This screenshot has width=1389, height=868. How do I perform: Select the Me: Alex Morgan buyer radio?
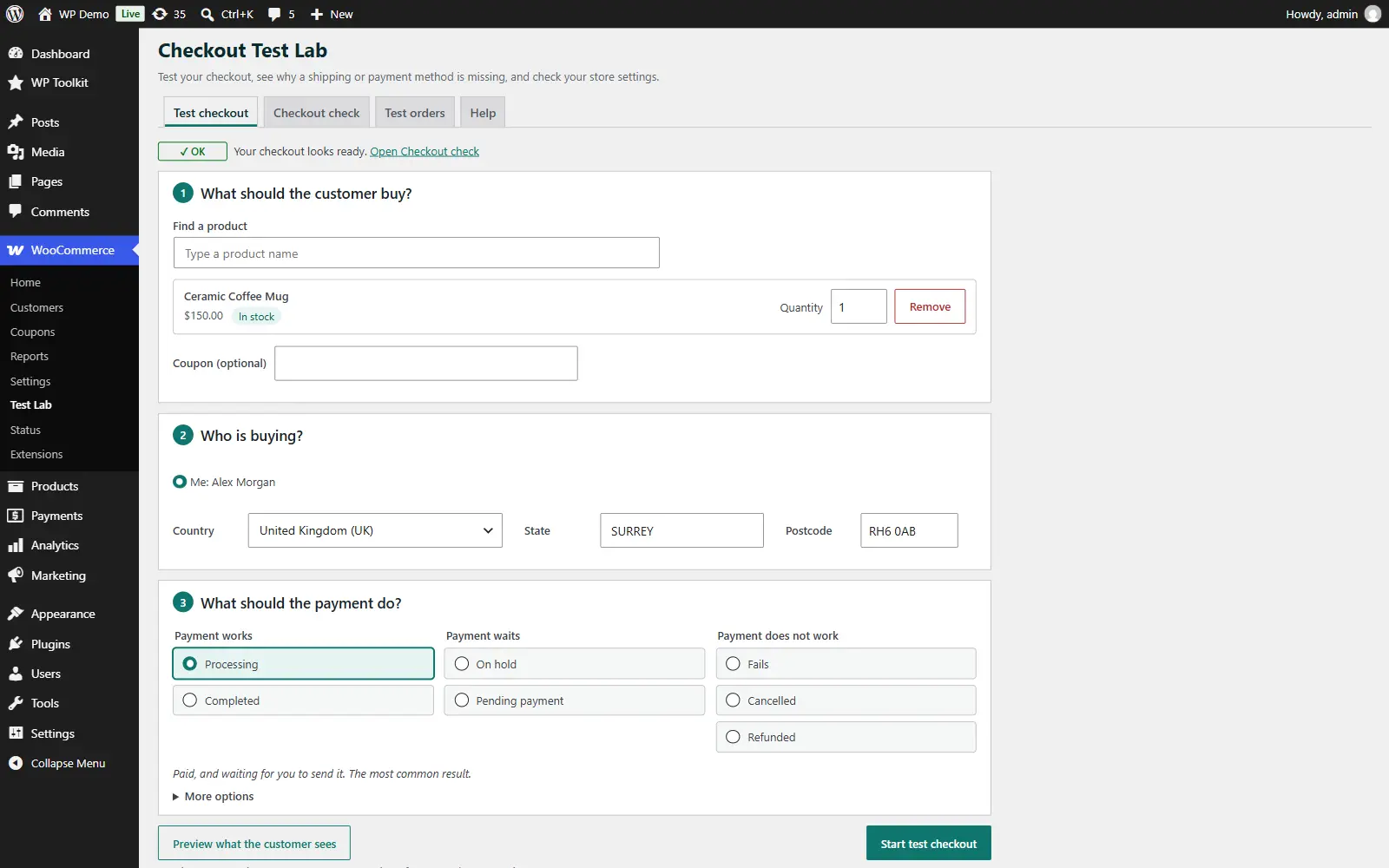click(180, 482)
